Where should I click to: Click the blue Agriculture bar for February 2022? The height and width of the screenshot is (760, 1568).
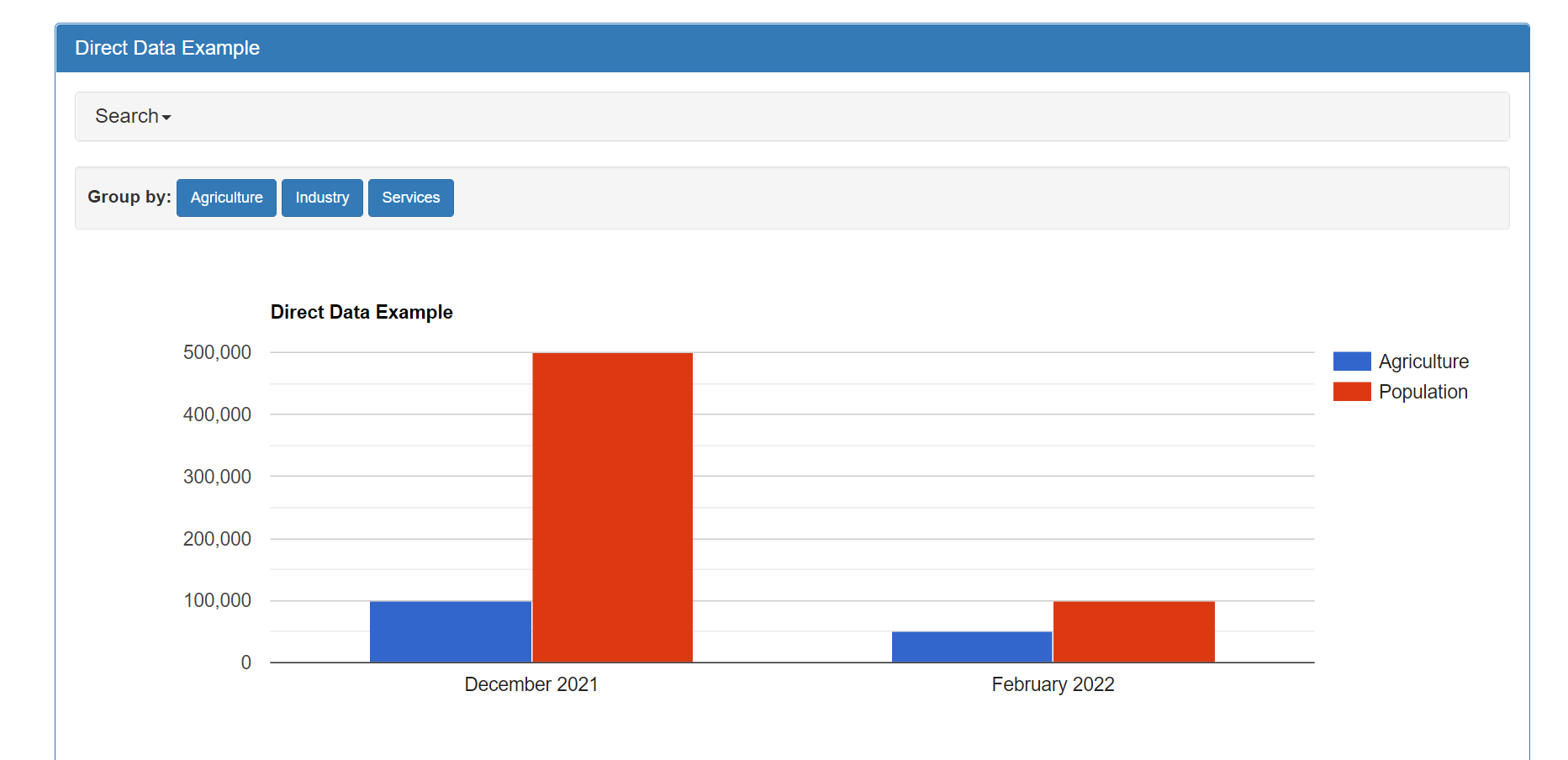[x=971, y=647]
